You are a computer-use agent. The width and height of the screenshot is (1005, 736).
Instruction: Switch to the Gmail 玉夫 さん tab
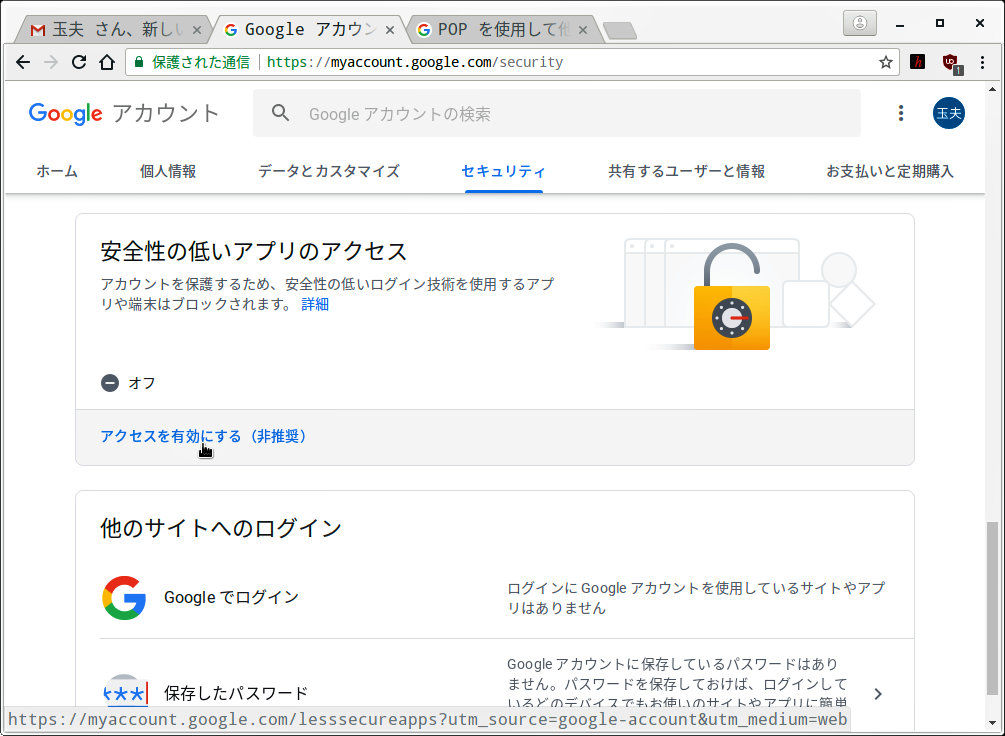click(x=114, y=30)
